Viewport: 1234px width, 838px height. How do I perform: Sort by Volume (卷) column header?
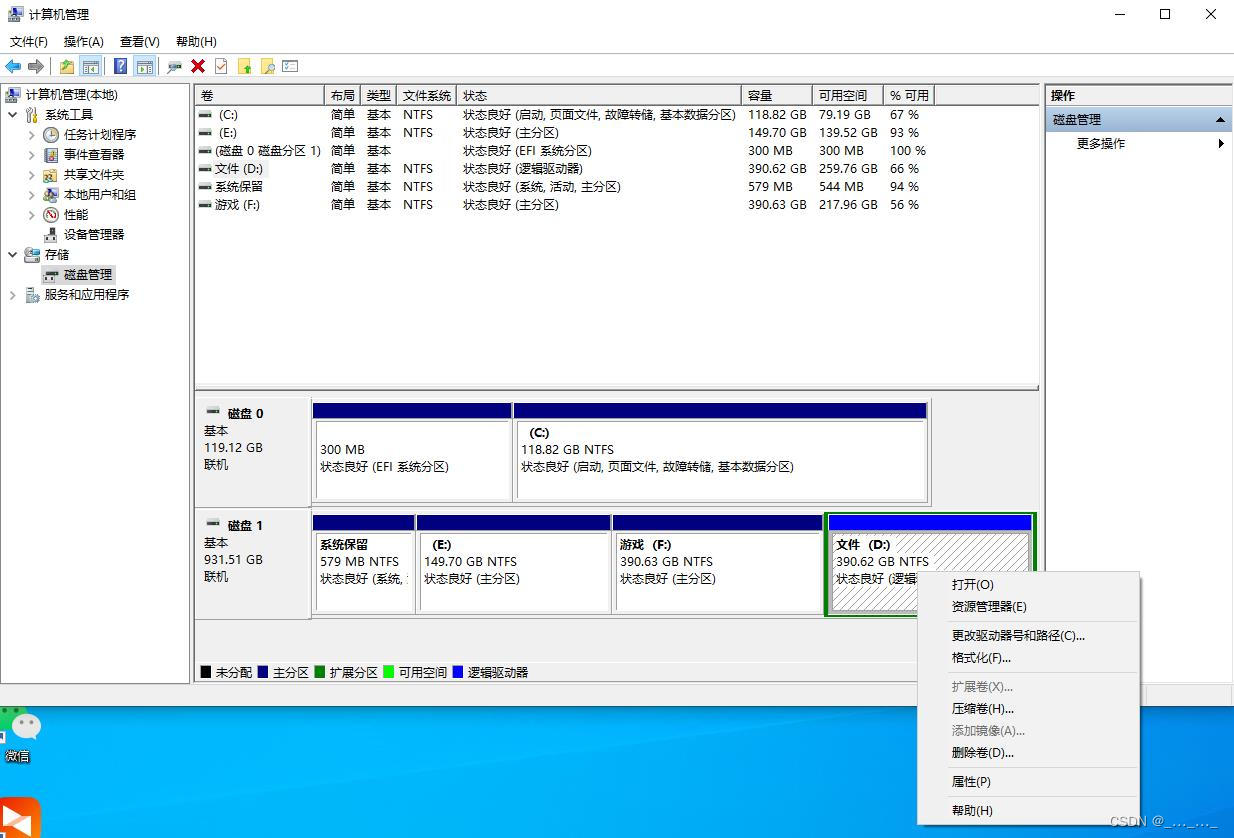(260, 95)
